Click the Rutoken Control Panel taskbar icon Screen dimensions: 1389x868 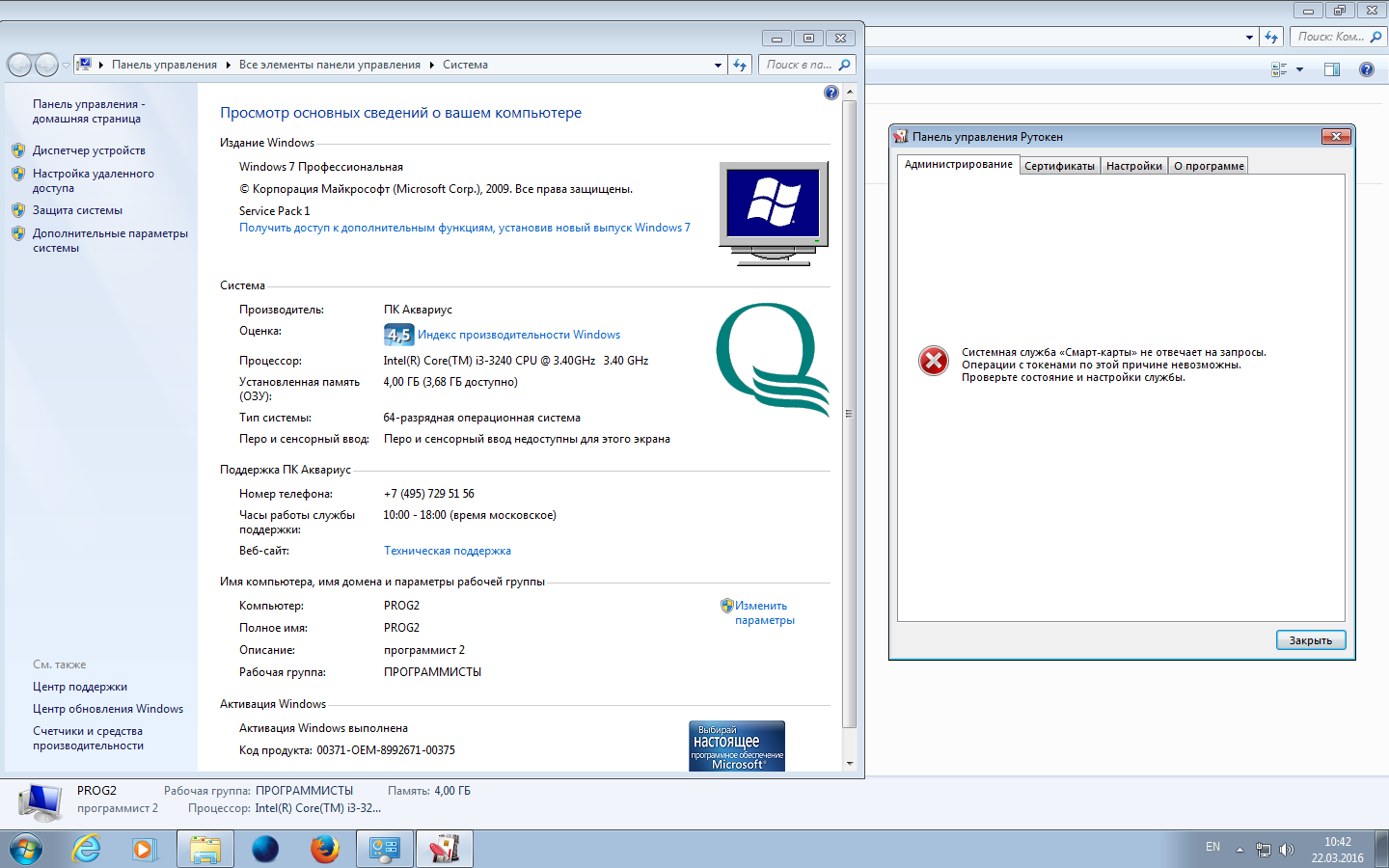[x=444, y=849]
